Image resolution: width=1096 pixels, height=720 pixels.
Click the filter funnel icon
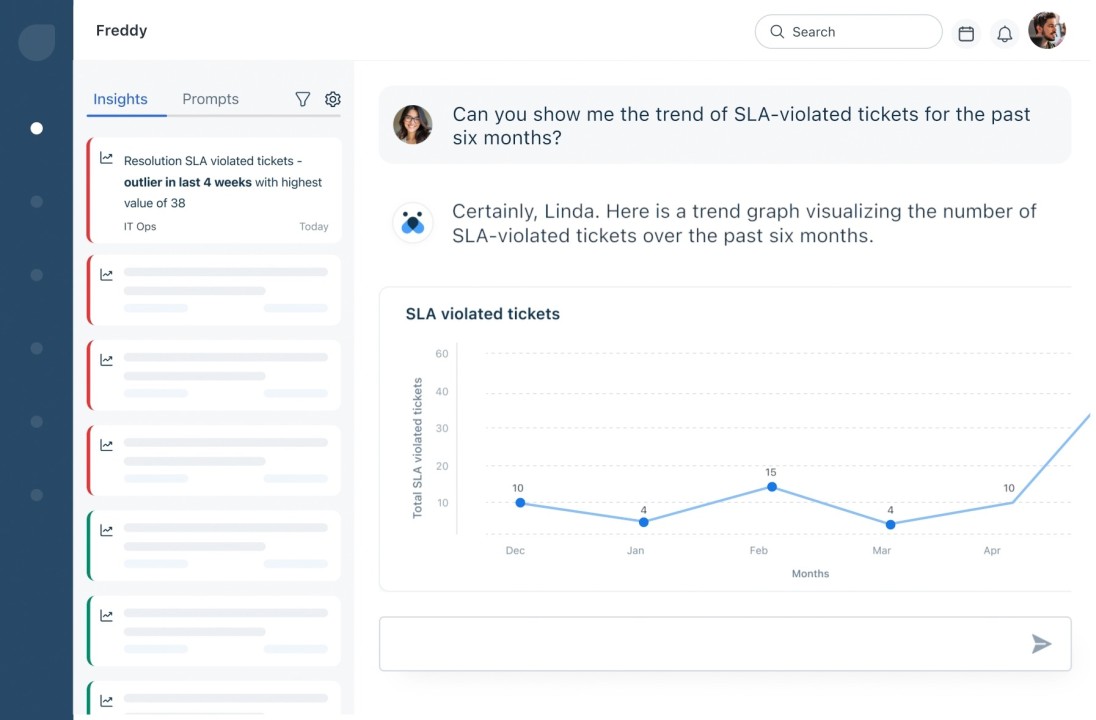coord(302,99)
